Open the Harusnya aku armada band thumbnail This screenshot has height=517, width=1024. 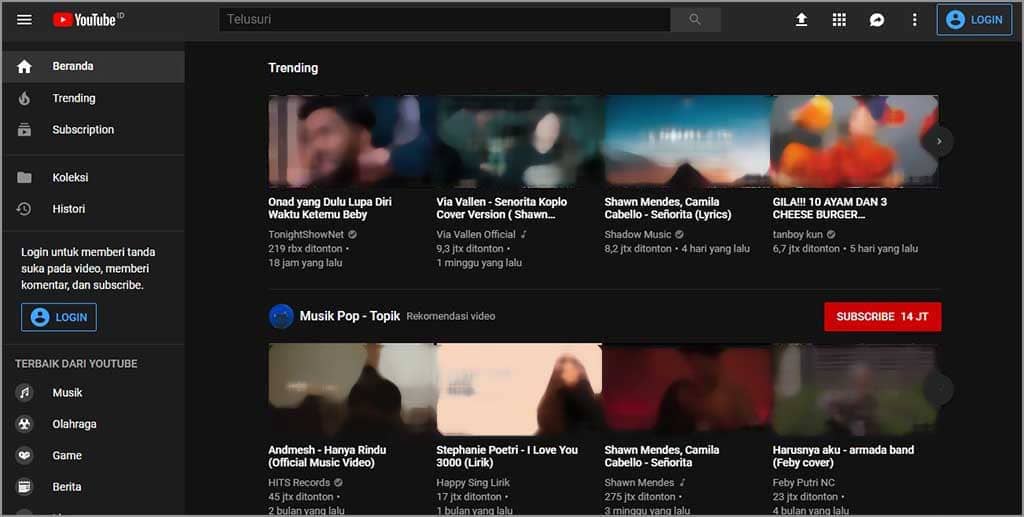coord(856,390)
